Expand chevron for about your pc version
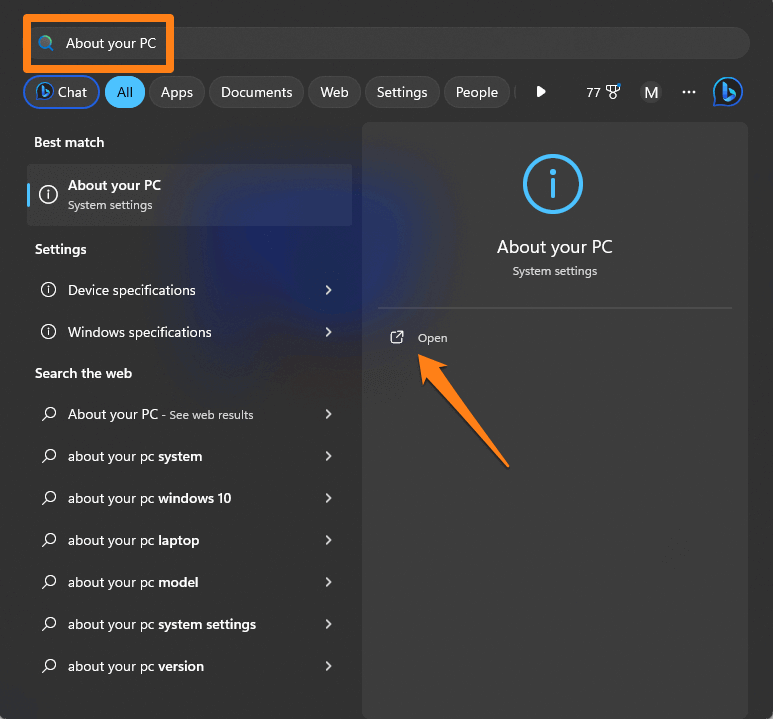 (x=329, y=666)
